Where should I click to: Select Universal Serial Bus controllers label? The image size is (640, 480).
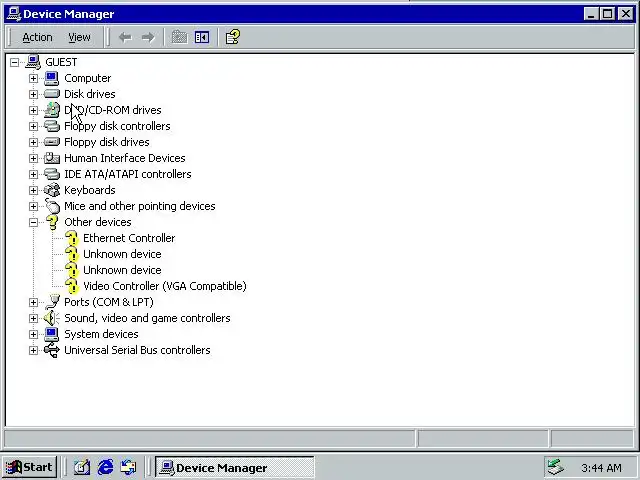137,350
